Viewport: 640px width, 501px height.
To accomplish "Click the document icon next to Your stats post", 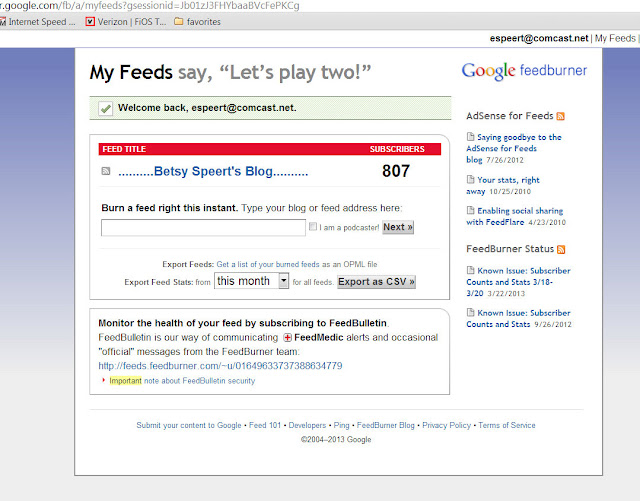I will pyautogui.click(x=471, y=179).
